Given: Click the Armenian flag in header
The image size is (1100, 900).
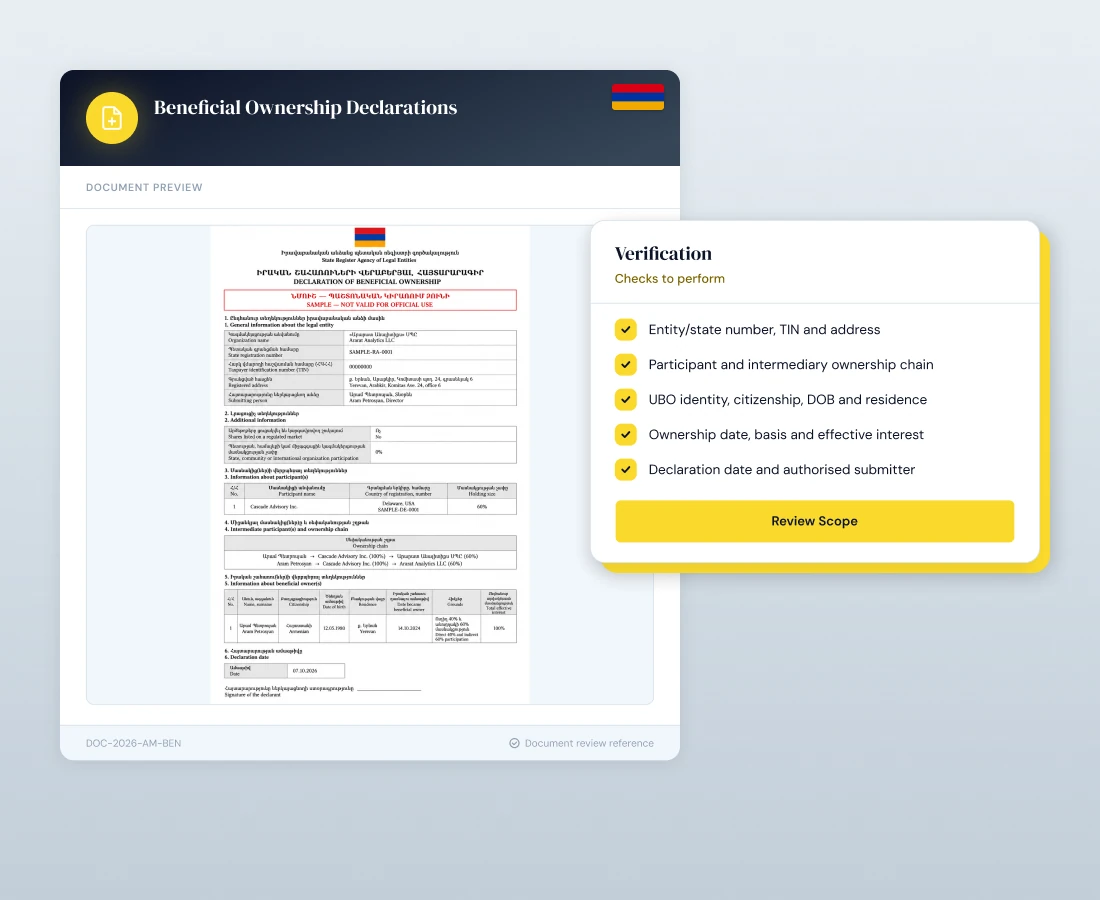Looking at the screenshot, I should [638, 97].
